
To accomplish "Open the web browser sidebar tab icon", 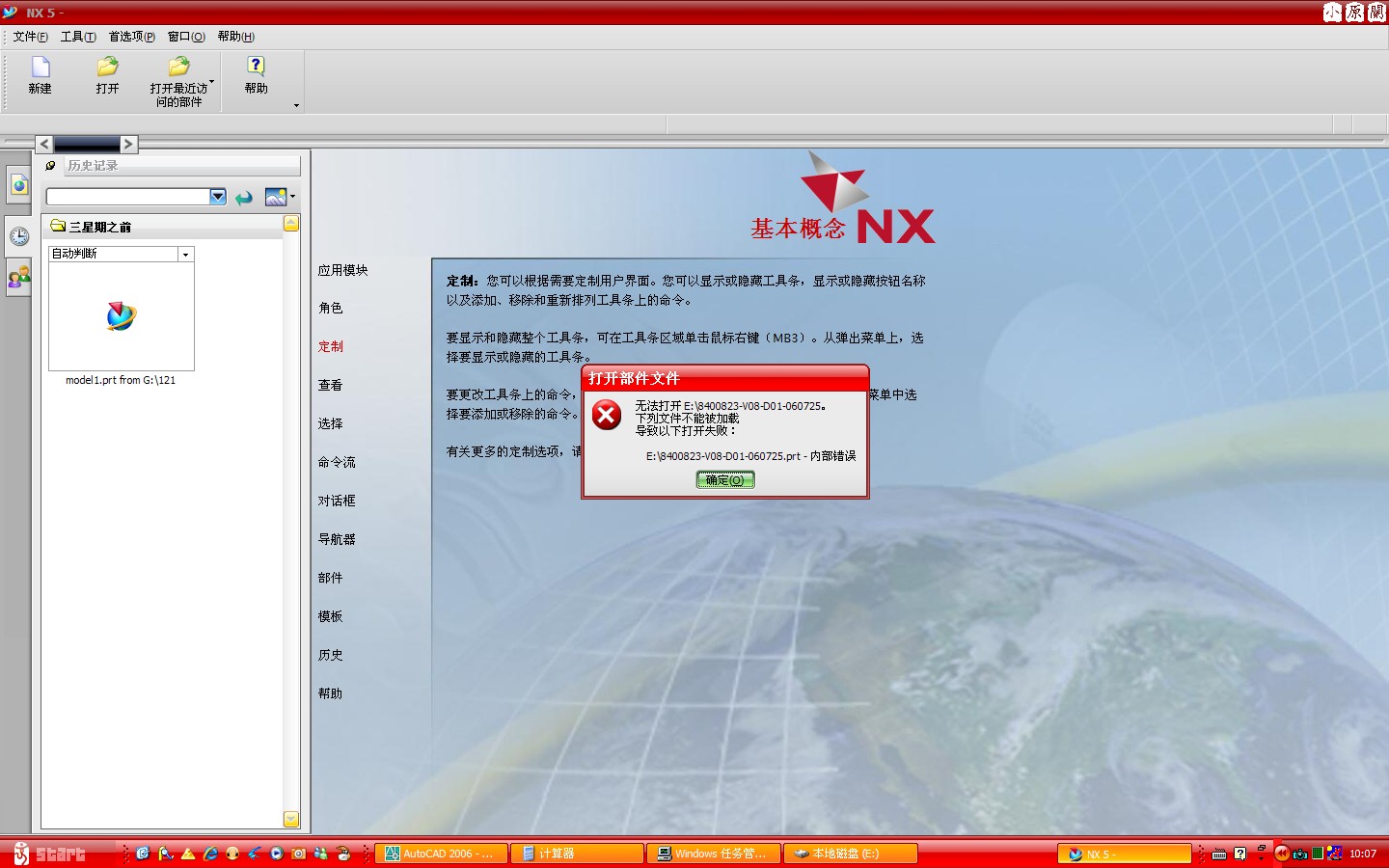I will [19, 185].
